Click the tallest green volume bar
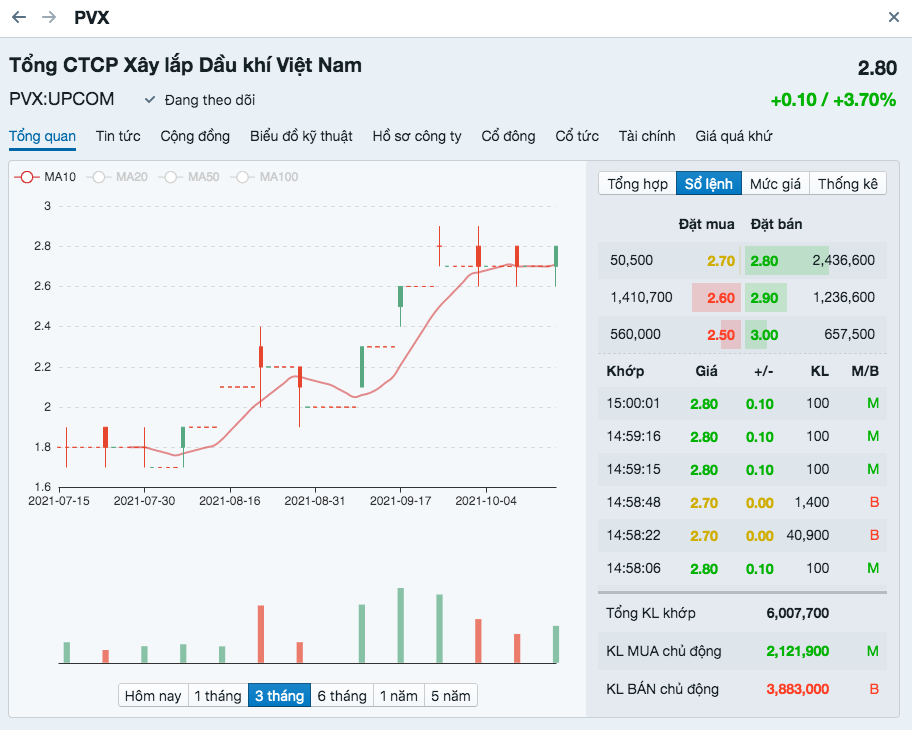This screenshot has height=730, width=912. (401, 625)
